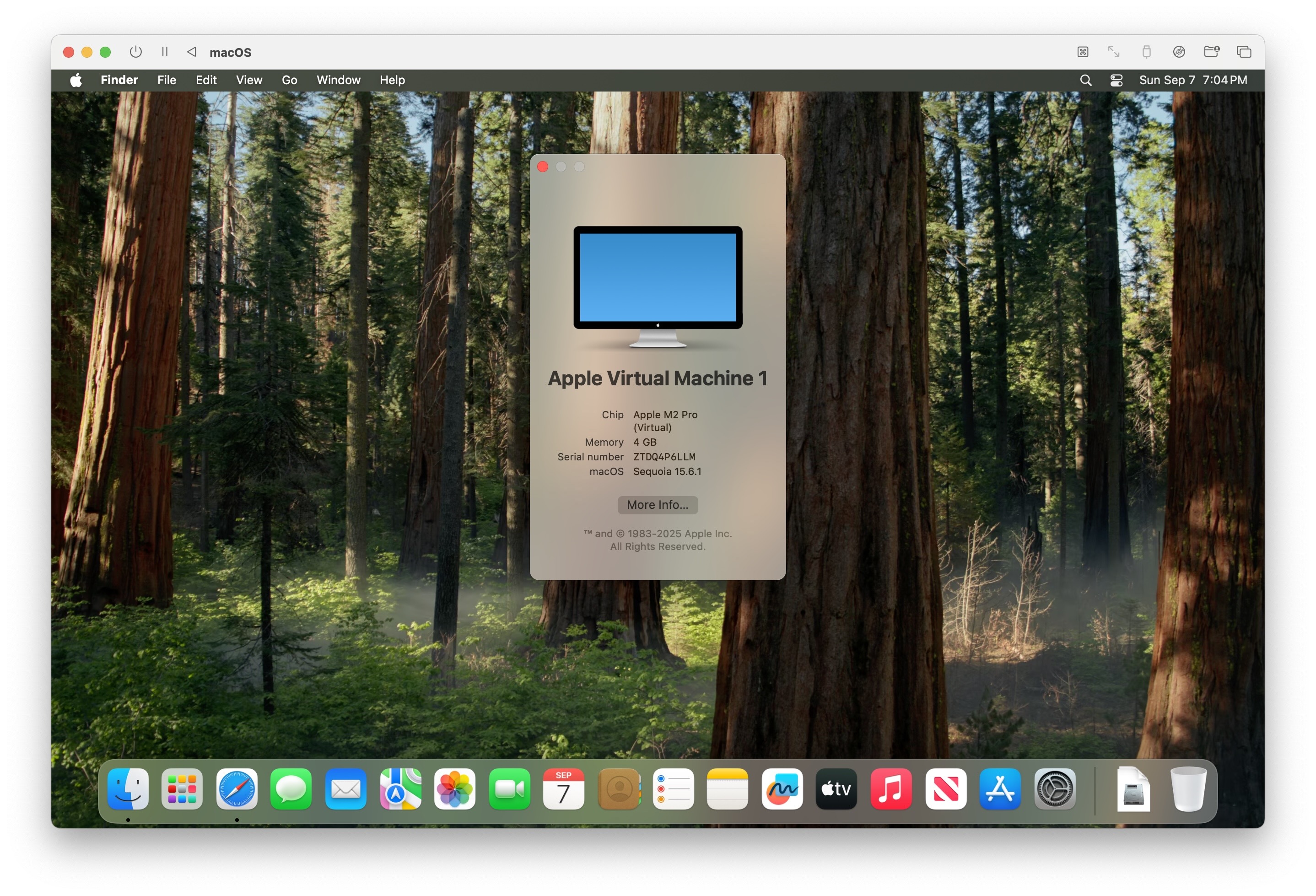Open Mail from the Dock

pos(345,789)
